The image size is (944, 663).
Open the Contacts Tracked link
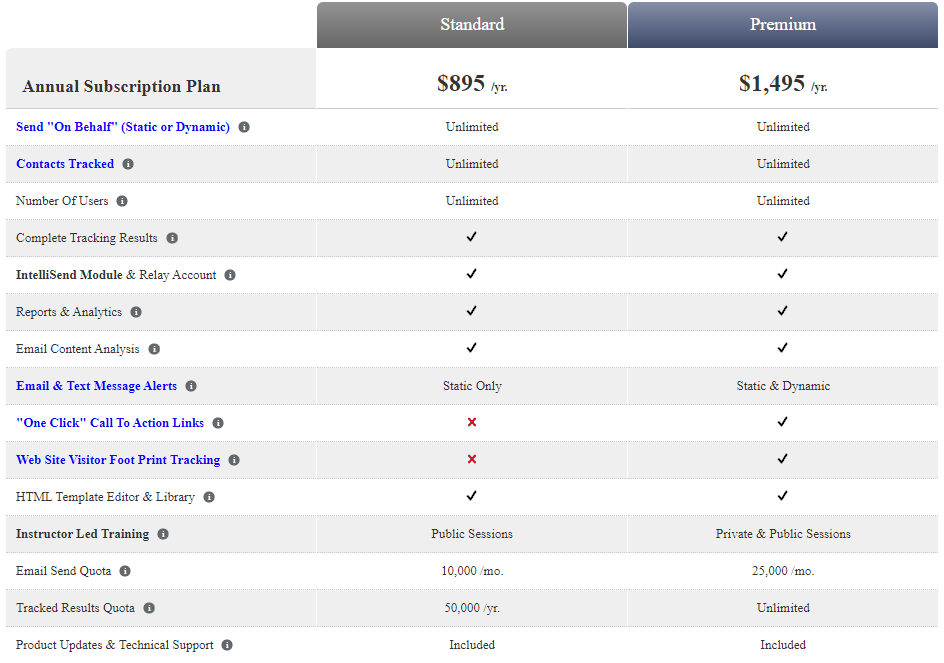65,164
